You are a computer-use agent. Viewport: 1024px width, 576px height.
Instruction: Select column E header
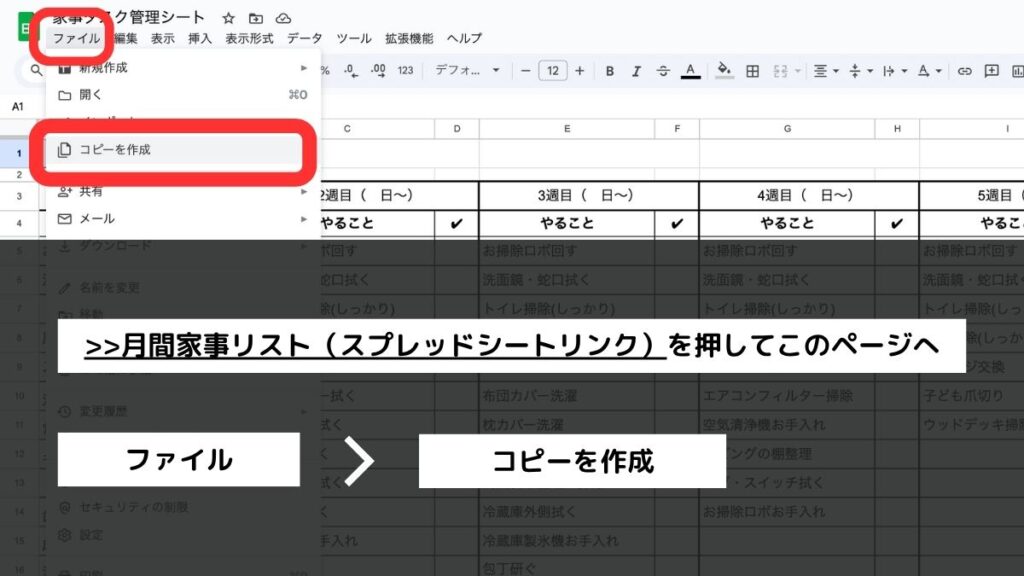[567, 129]
